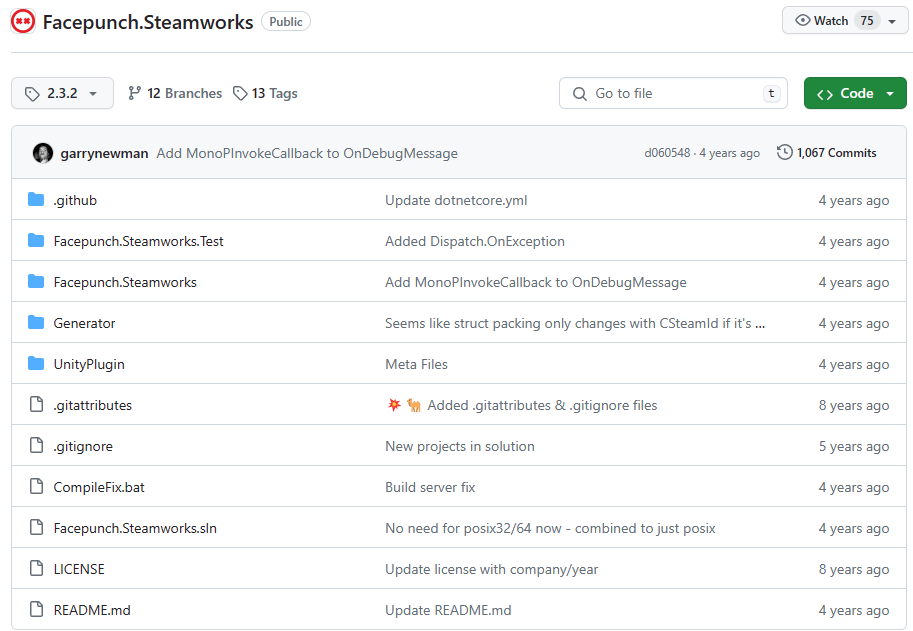Open the .gitignore file
The image size is (913, 631).
point(83,446)
